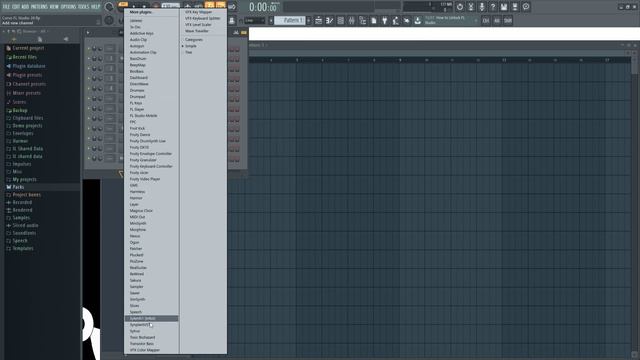Click the render export icon

[515, 7]
